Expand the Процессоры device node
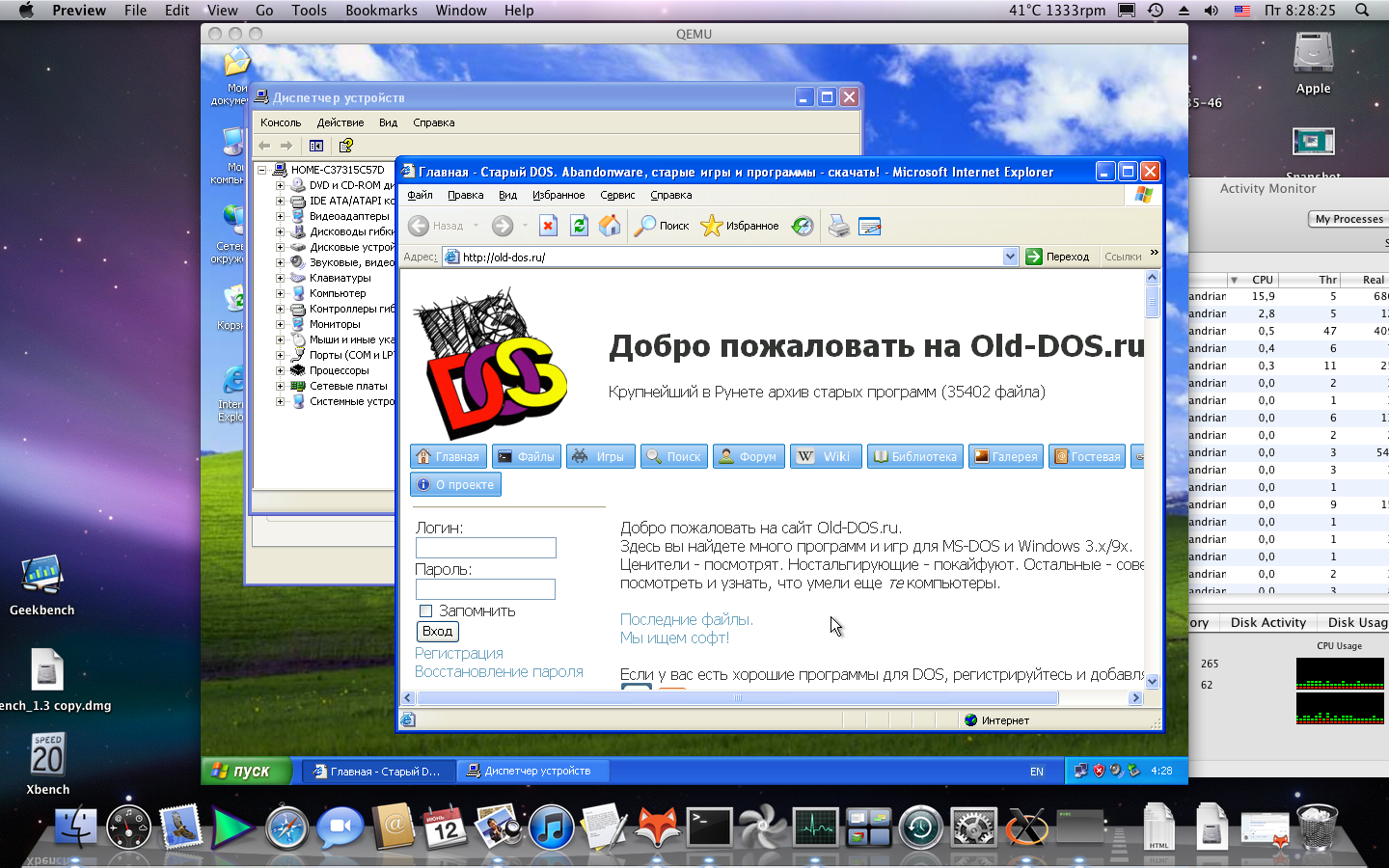The width and height of the screenshot is (1389, 868). (x=280, y=370)
